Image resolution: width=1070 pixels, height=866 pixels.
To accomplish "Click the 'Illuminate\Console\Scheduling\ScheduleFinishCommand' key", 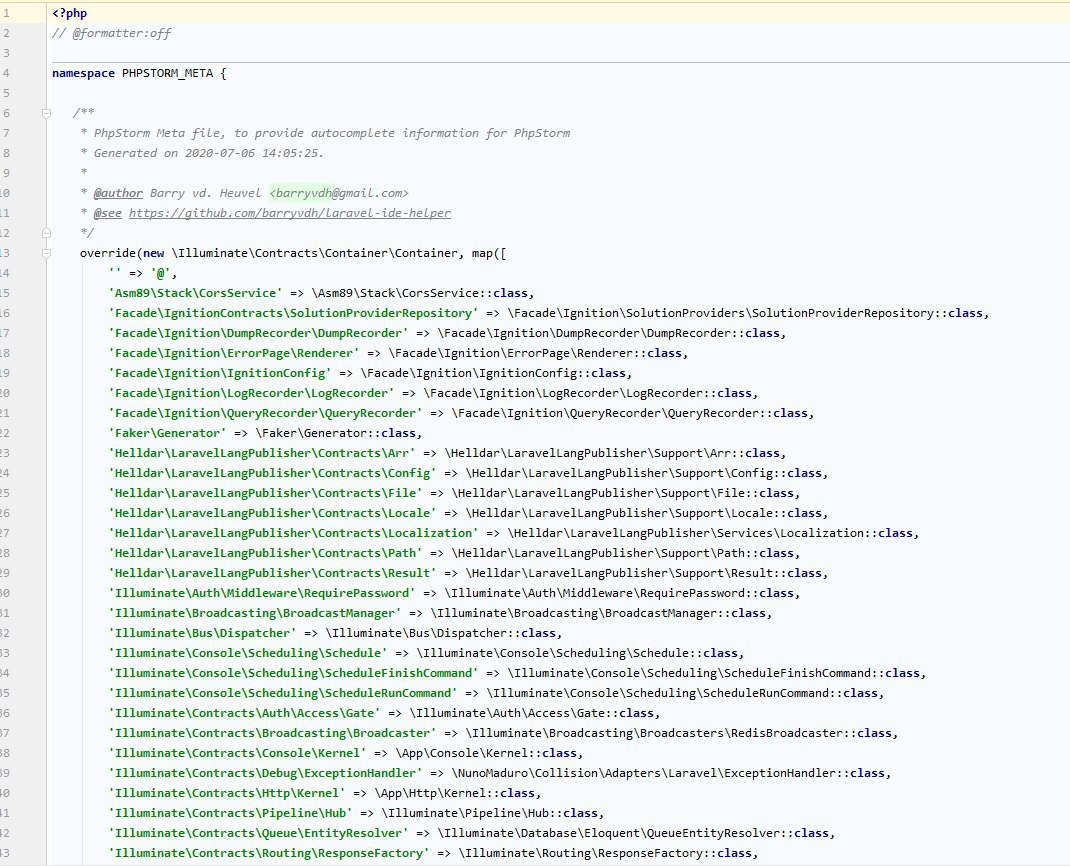I will pyautogui.click(x=293, y=673).
